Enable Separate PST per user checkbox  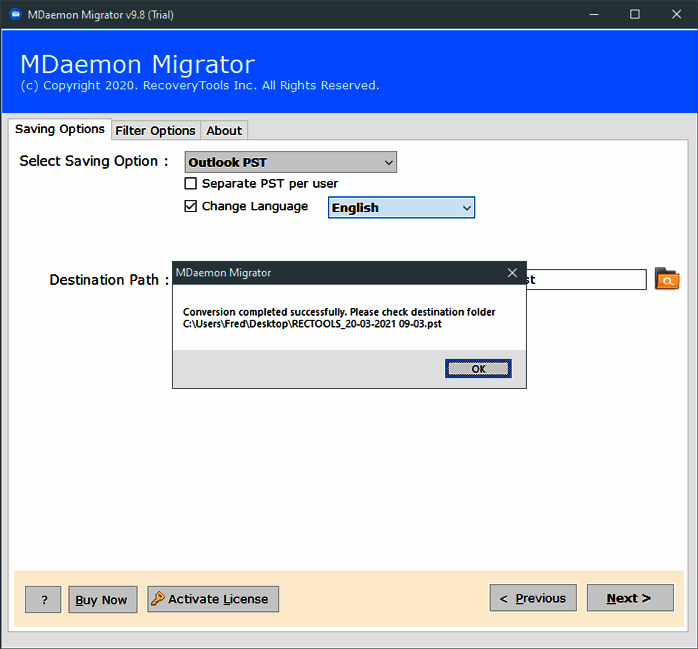191,184
